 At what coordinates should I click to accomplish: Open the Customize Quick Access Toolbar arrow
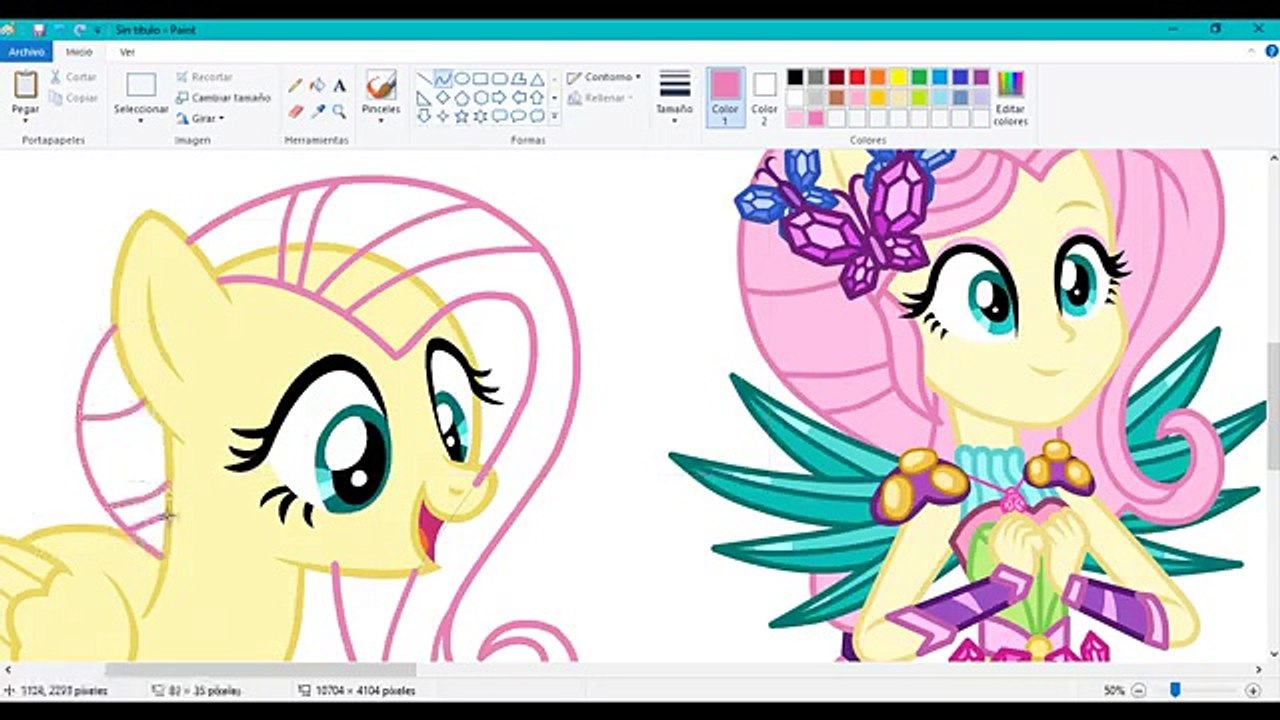tap(97, 30)
